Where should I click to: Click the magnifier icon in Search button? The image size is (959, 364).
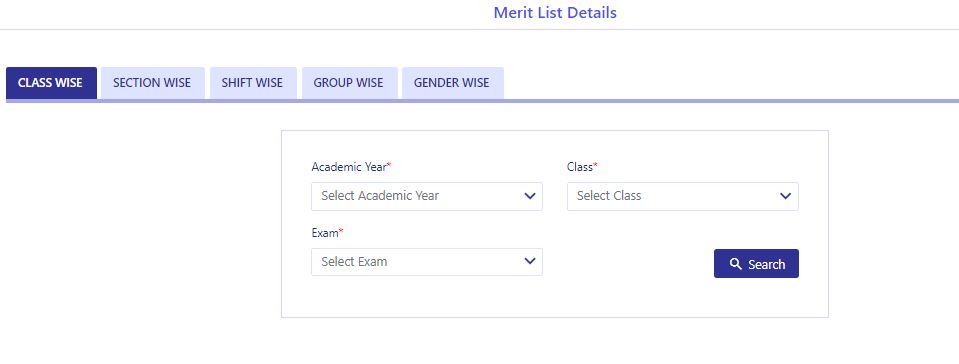735,264
